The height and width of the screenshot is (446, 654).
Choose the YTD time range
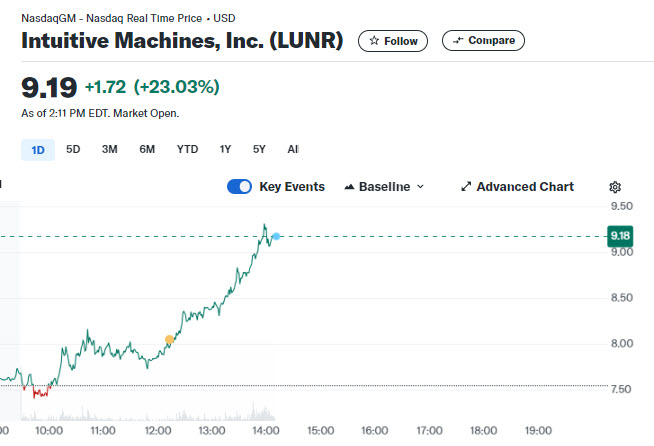coord(187,149)
